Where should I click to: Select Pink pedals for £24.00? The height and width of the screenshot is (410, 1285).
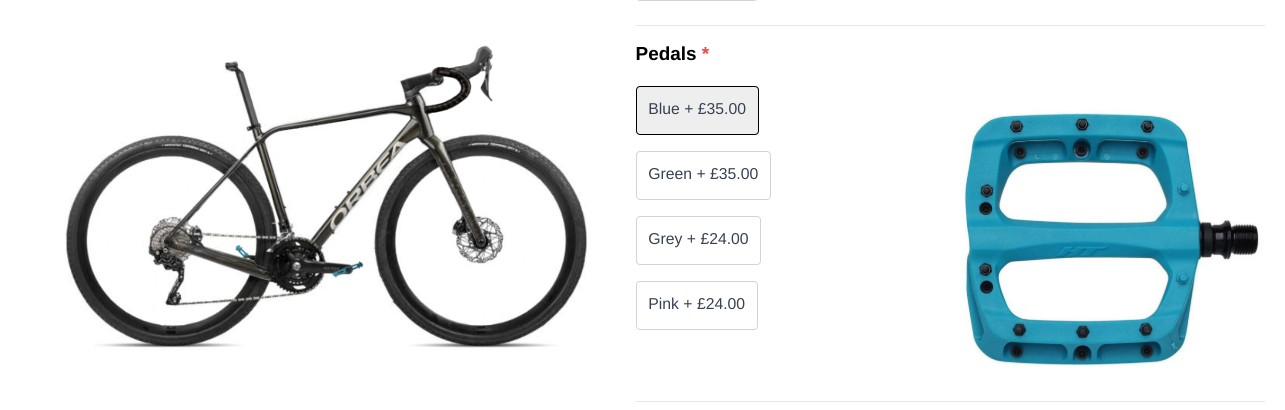point(696,305)
